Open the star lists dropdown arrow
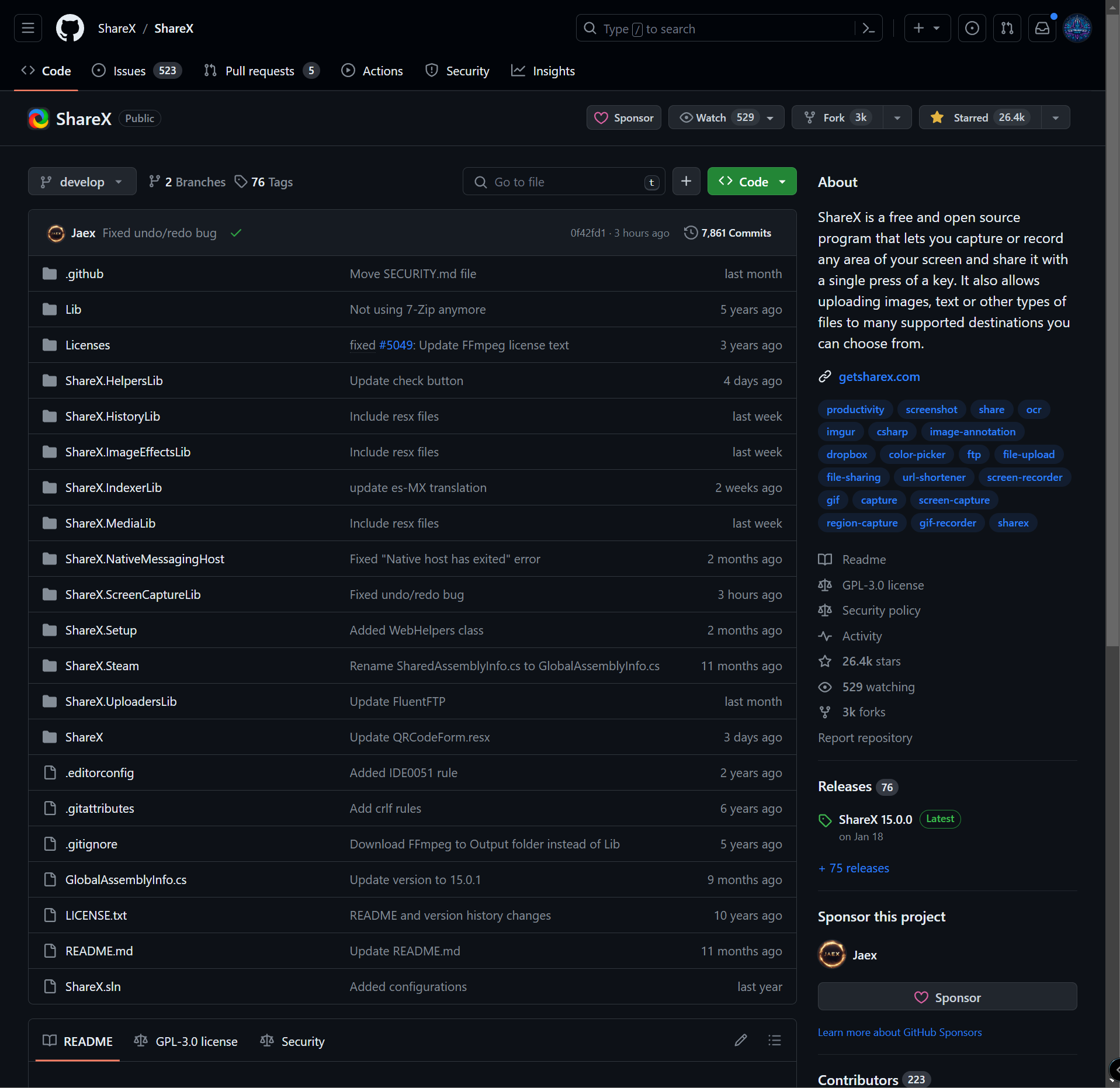Viewport: 1120px width, 1088px height. point(1055,117)
